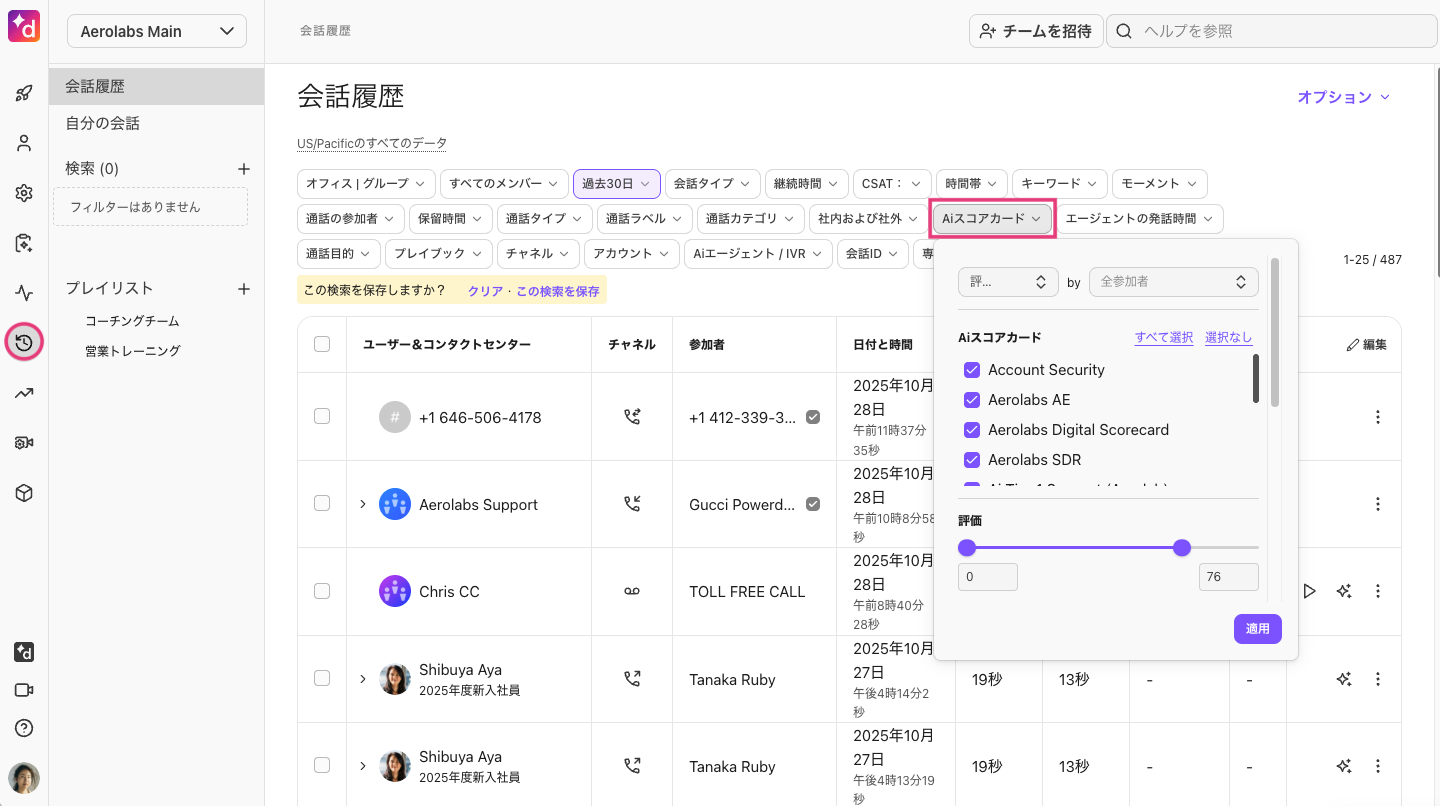This screenshot has height=806, width=1440.
Task: Uncheck the Aerolabs AE scorecard
Action: (971, 400)
